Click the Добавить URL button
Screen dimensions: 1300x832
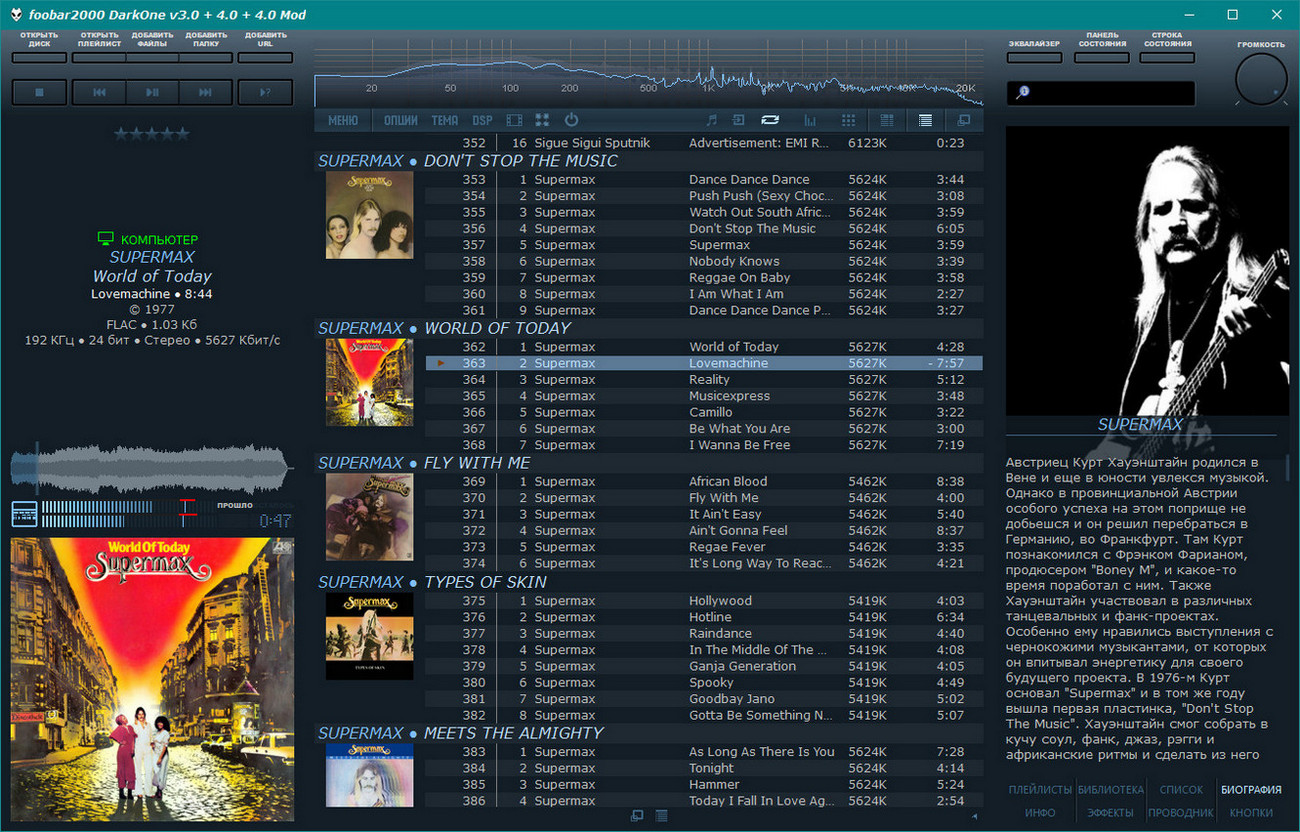coord(265,57)
